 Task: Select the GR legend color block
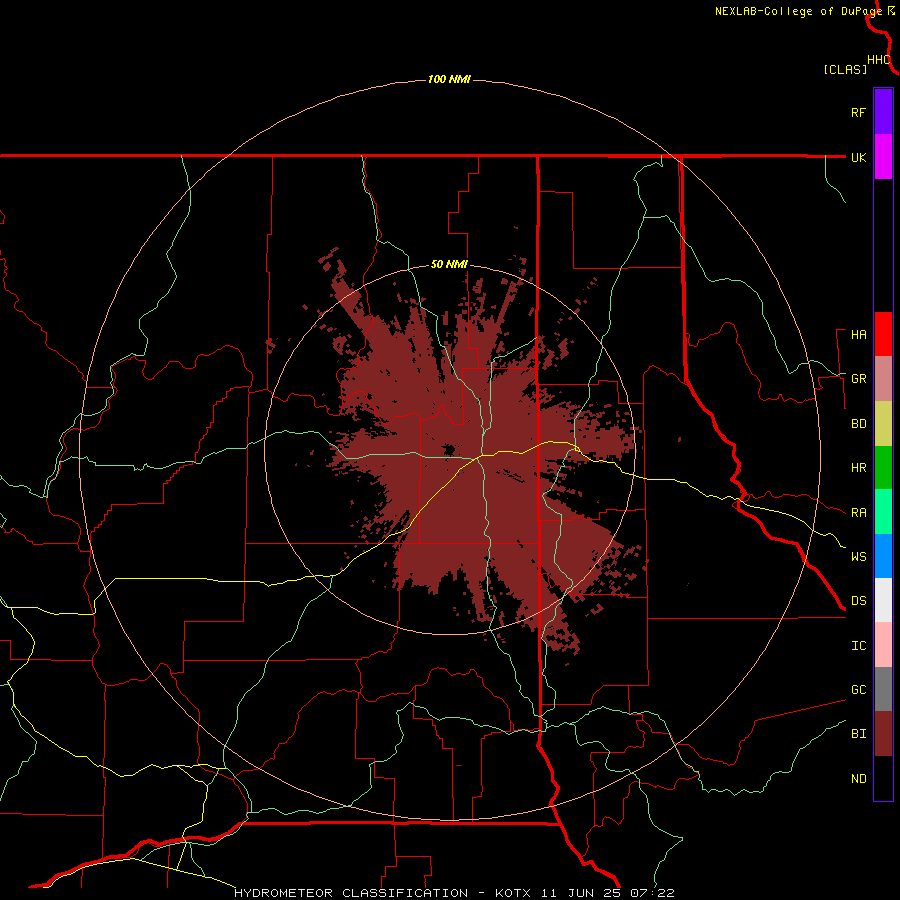click(883, 378)
